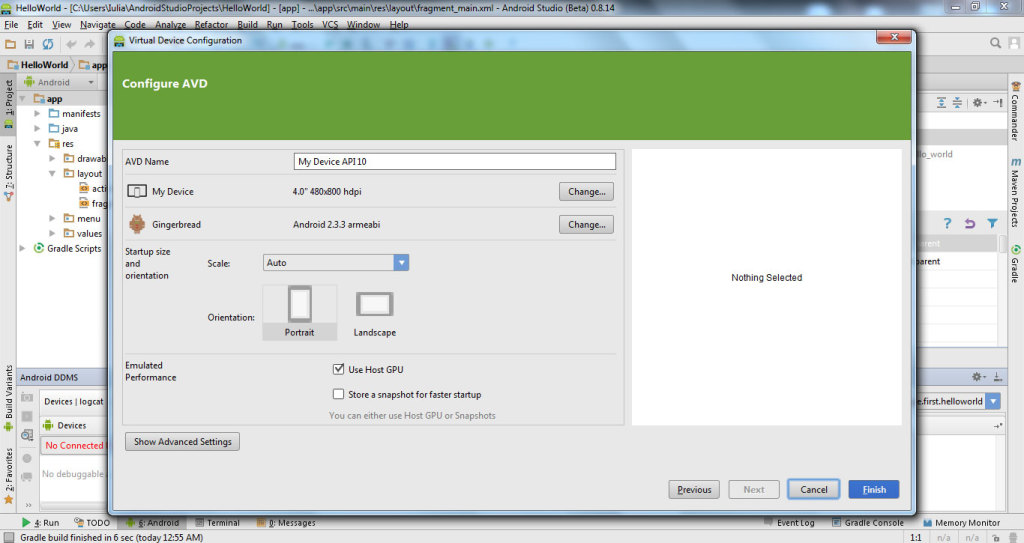Open folder icon in main toolbar
The width and height of the screenshot is (1024, 543).
point(10,44)
